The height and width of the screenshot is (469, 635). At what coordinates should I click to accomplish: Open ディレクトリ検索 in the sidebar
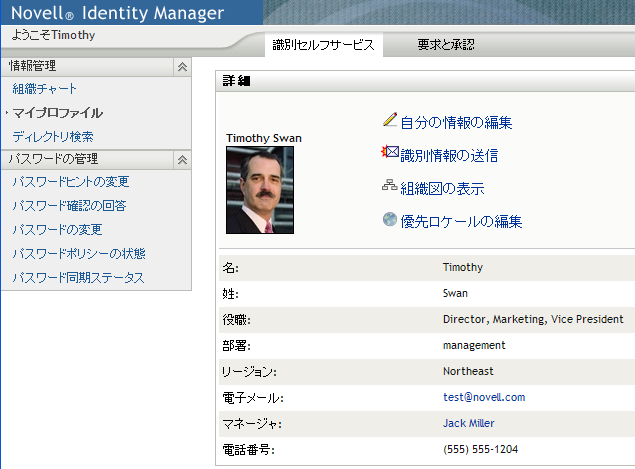click(x=53, y=136)
